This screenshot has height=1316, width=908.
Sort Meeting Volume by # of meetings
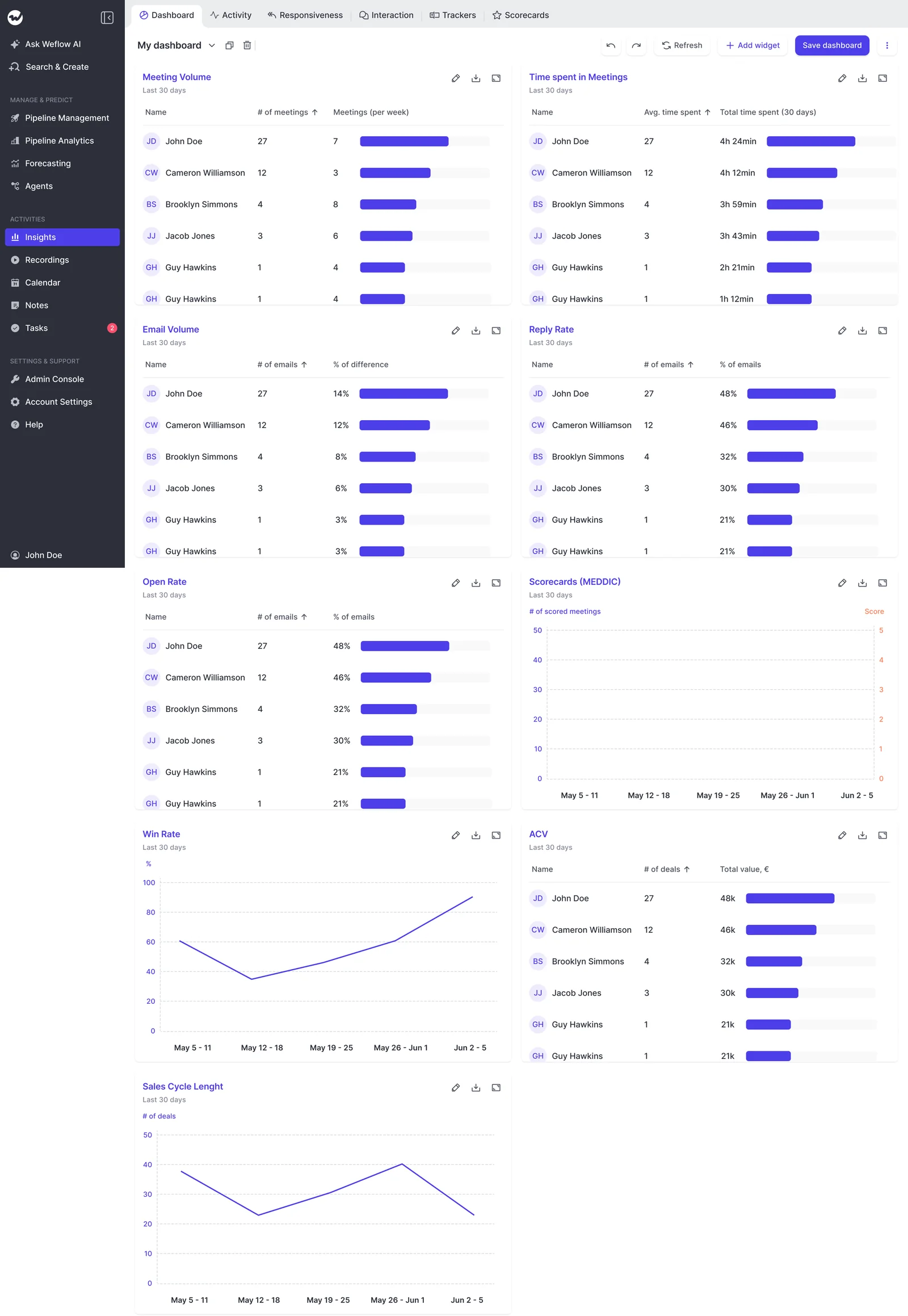287,112
